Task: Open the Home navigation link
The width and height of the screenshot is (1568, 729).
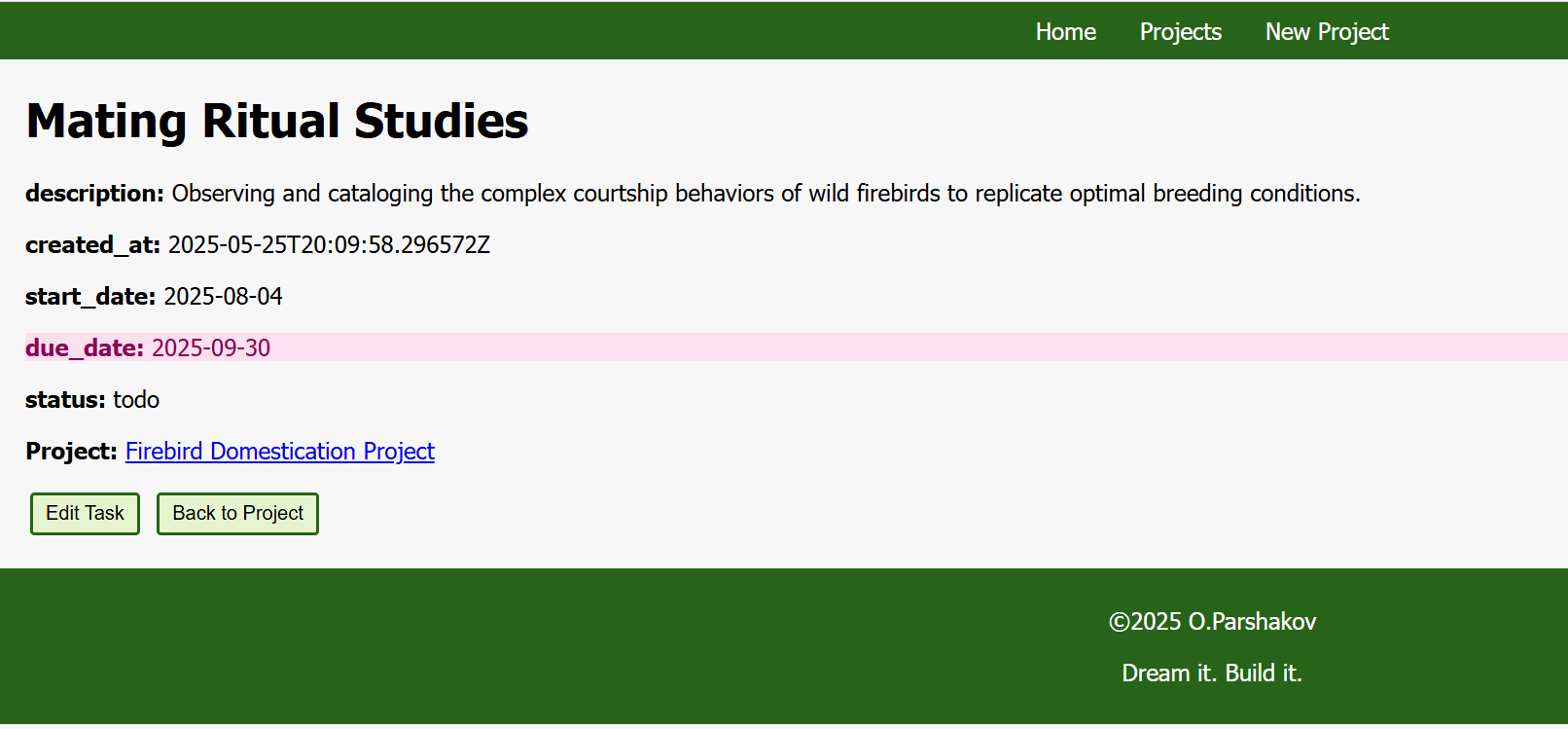Action: [x=1065, y=32]
